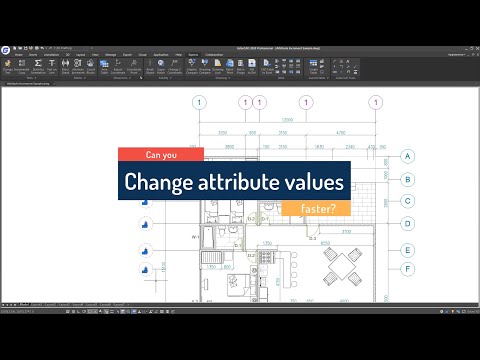Open the Create Table tool
480x360 pixels.
313,67
